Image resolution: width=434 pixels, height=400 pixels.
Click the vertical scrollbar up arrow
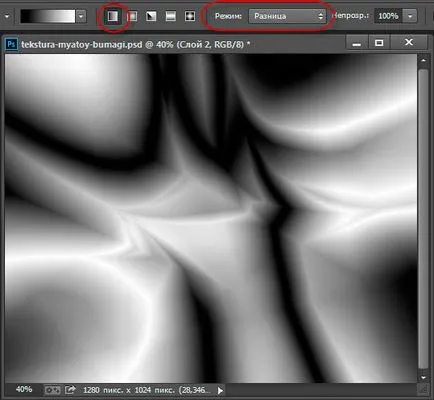coord(423,61)
